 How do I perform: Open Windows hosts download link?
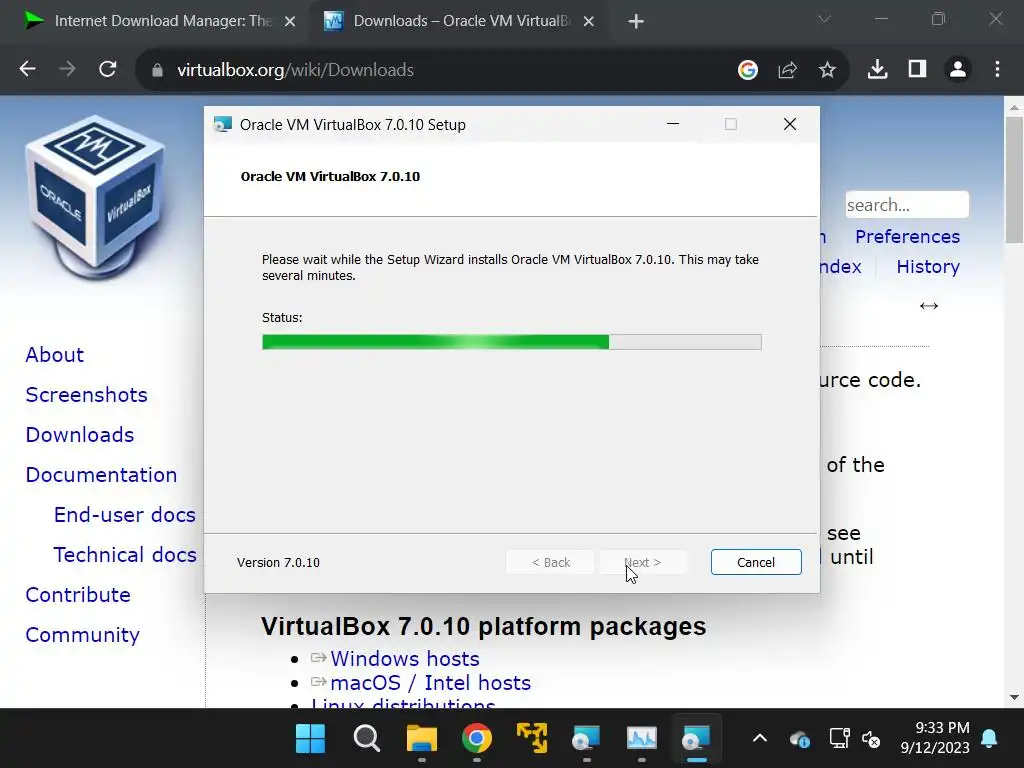404,658
